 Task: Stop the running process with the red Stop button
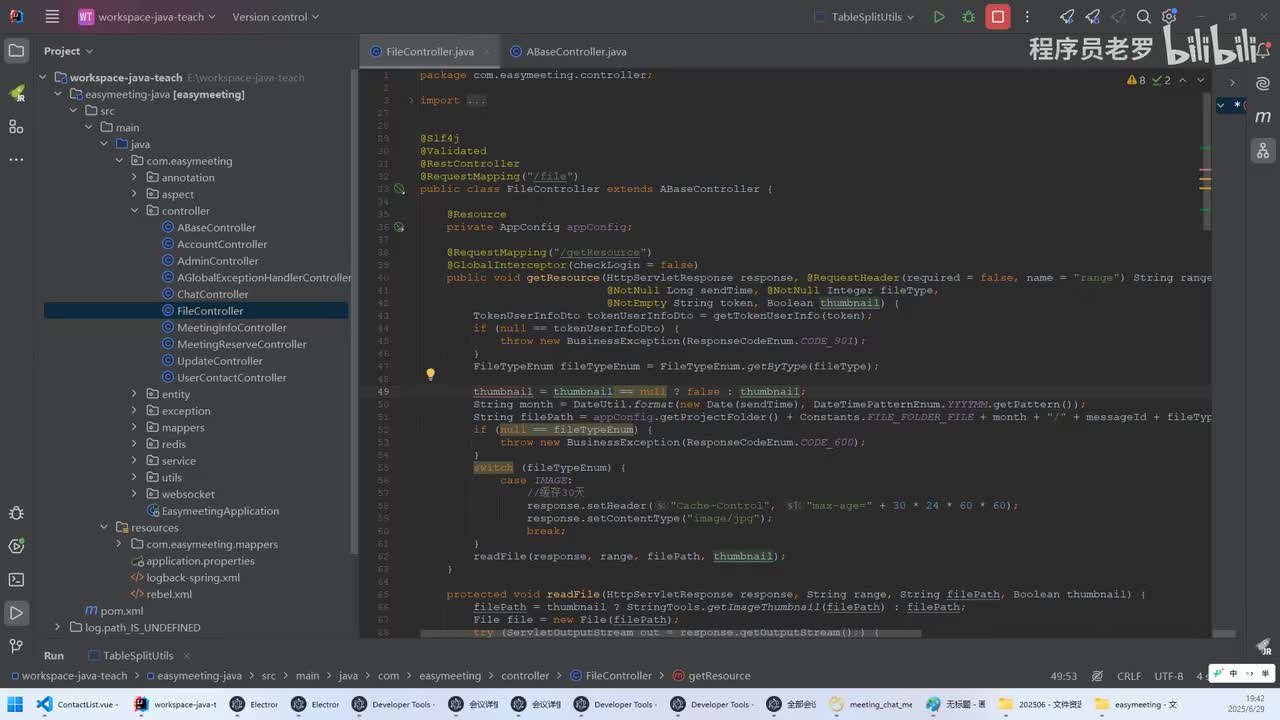coord(997,17)
